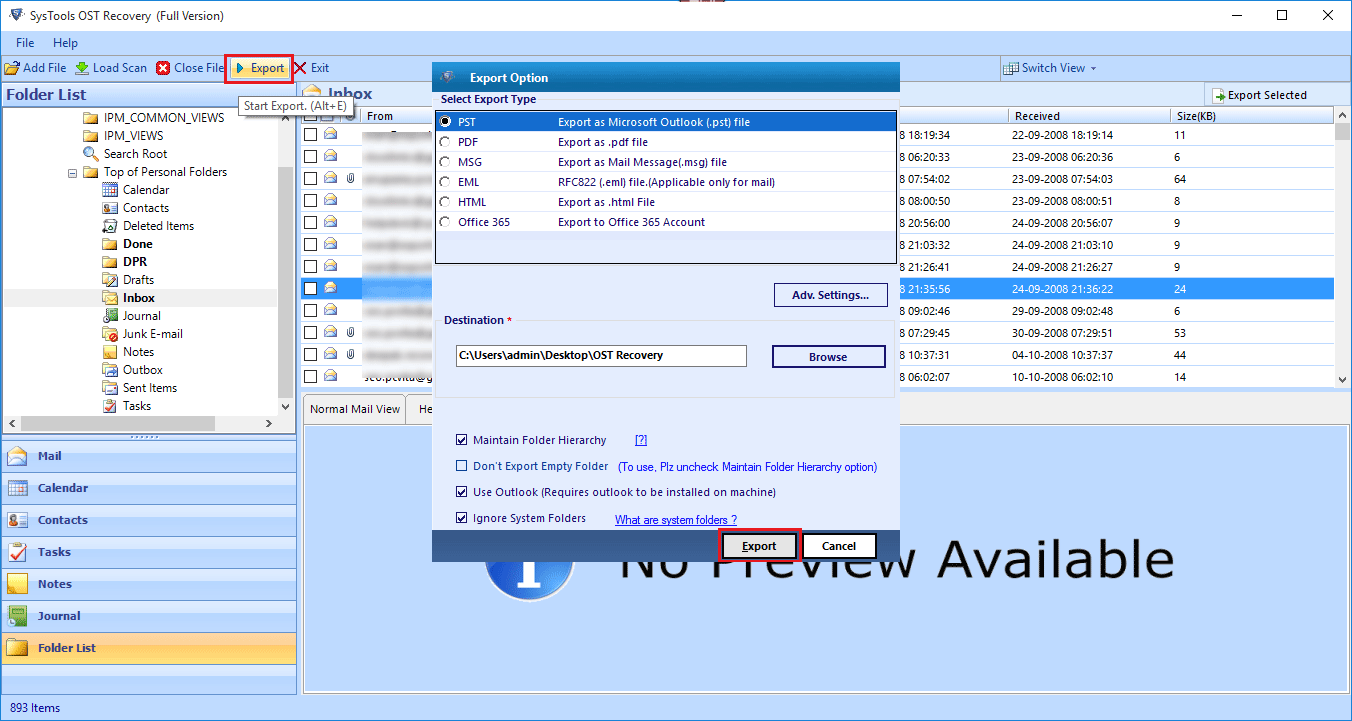
Task: Click the Close File toolbar icon
Action: tap(163, 68)
